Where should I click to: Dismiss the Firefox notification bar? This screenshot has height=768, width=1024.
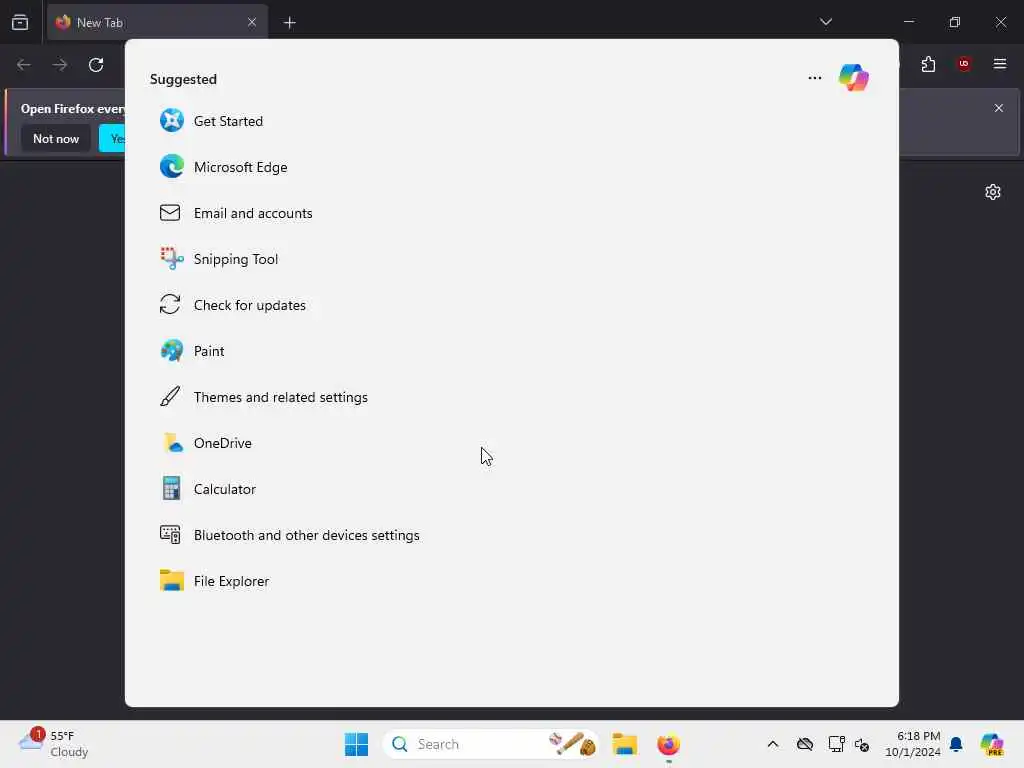[x=998, y=108]
